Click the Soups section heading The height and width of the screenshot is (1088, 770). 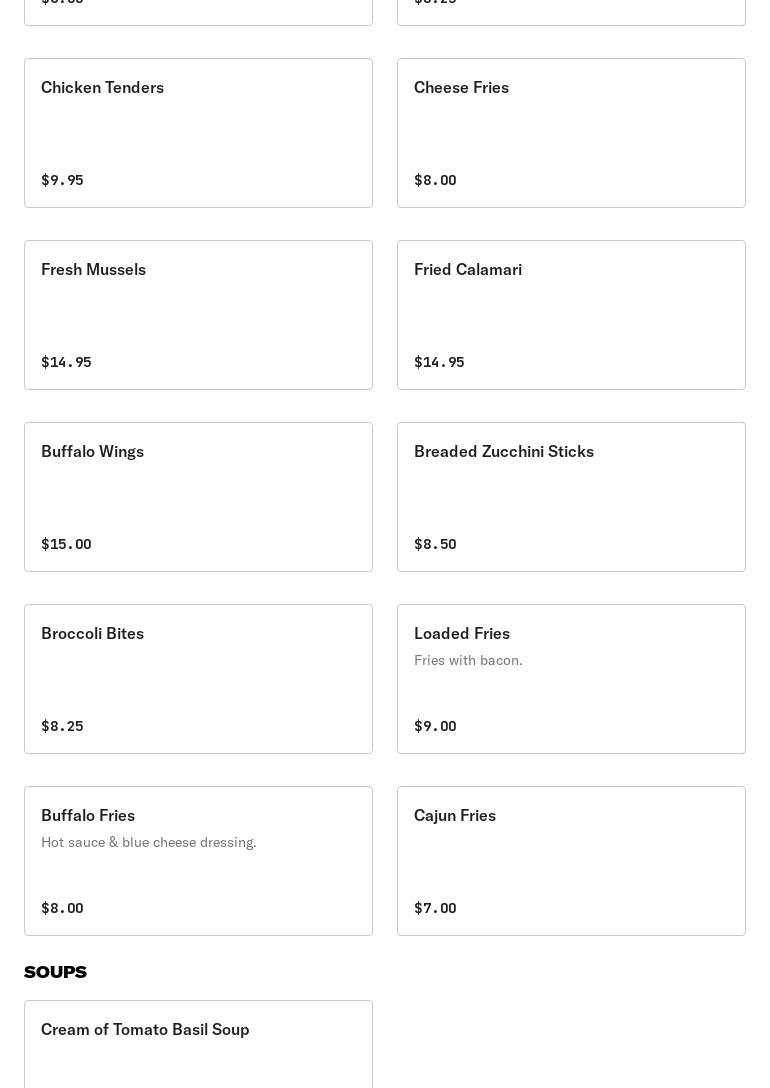pos(56,972)
